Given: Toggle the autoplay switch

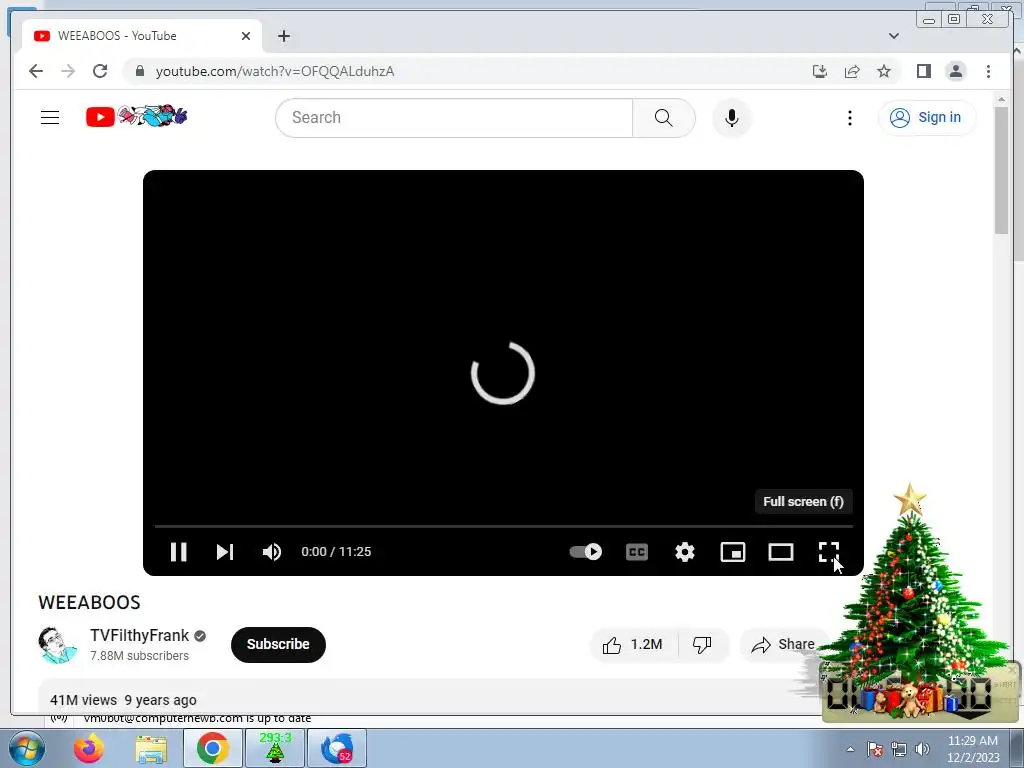Looking at the screenshot, I should (585, 552).
